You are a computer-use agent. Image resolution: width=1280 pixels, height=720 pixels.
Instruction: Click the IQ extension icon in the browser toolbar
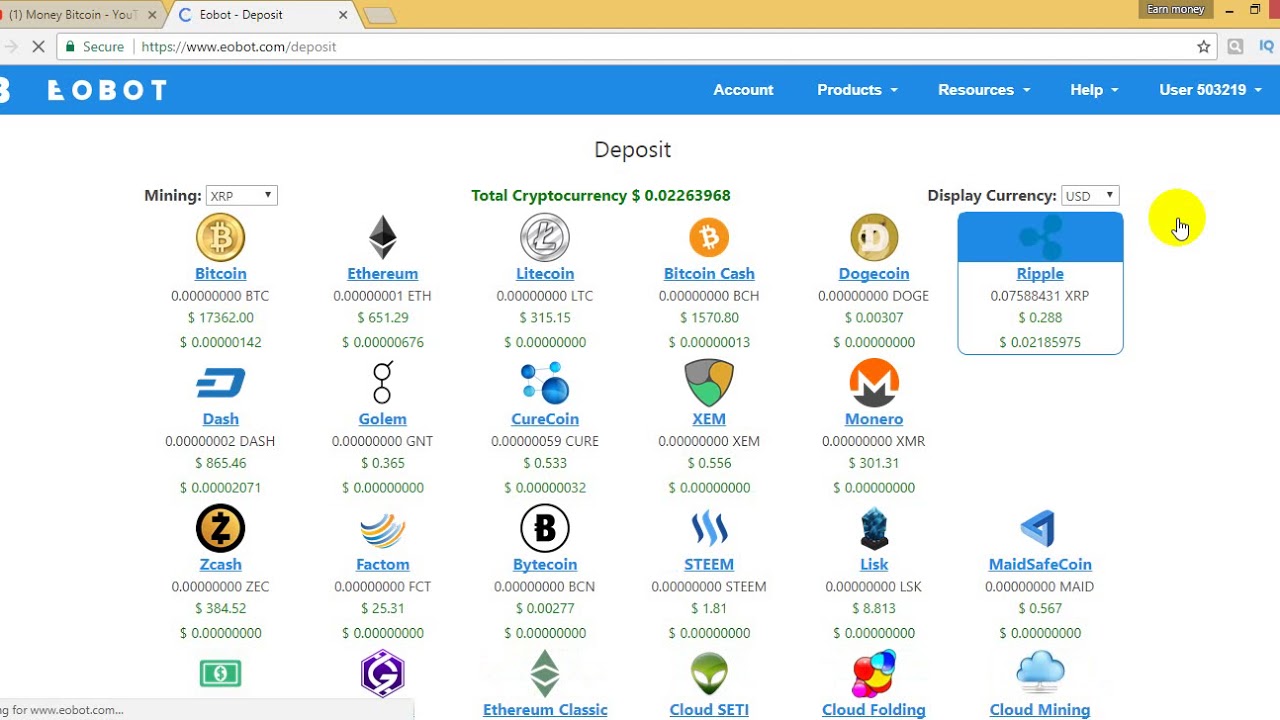pos(1267,47)
